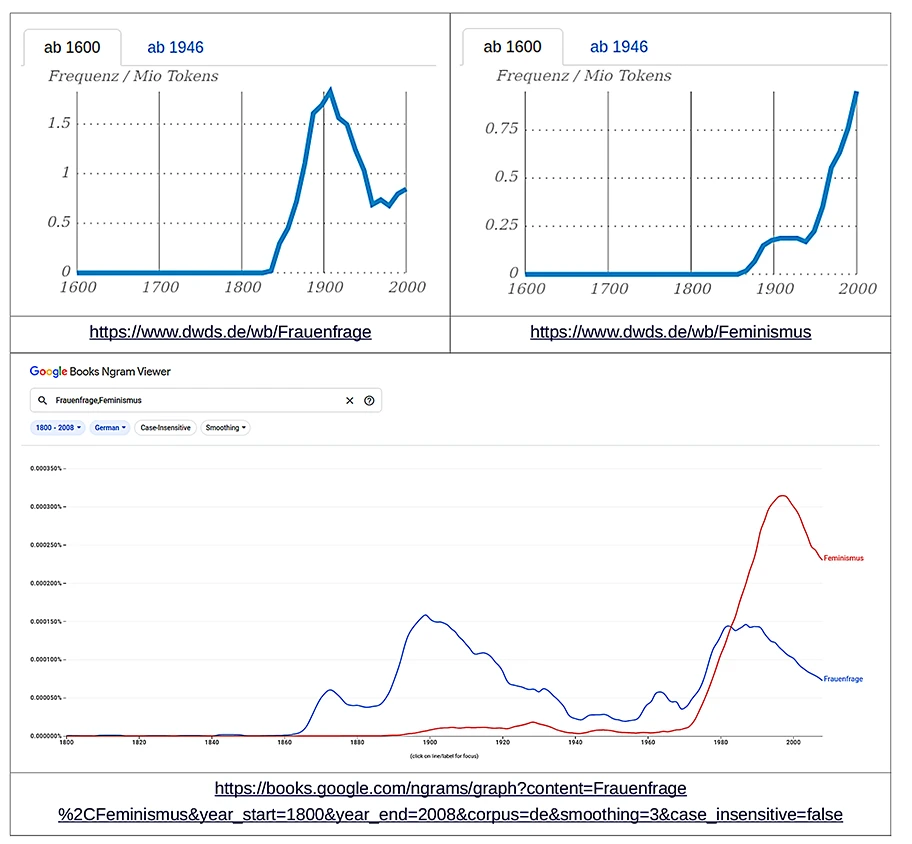Click the Feminismus peak on the red curve
Image resolution: width=912 pixels, height=844 pixels.
pyautogui.click(x=783, y=496)
